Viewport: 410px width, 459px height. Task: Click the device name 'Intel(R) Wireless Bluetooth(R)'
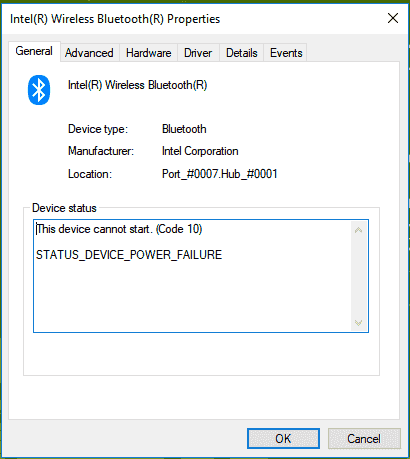tap(138, 85)
